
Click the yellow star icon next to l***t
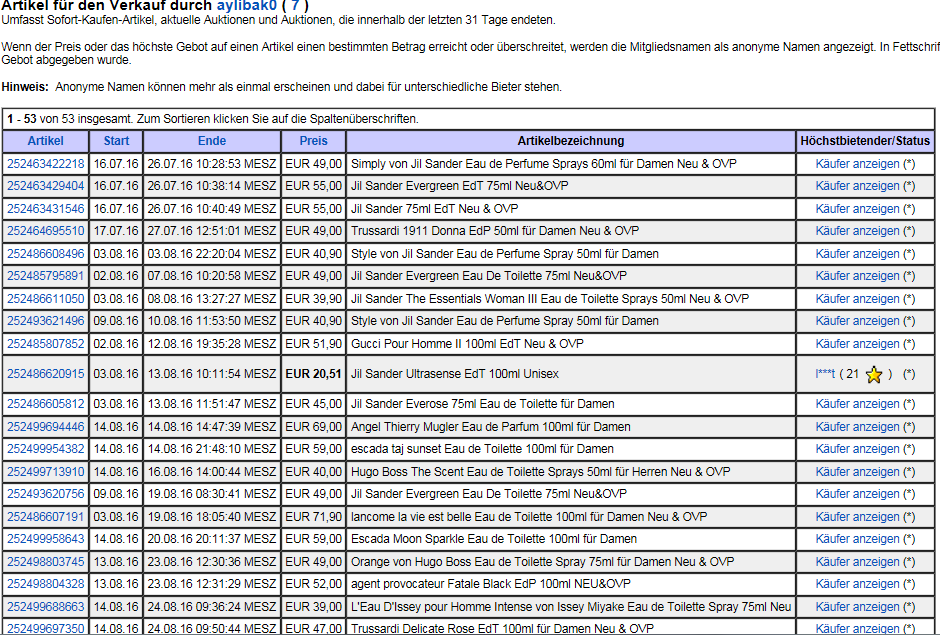point(874,375)
